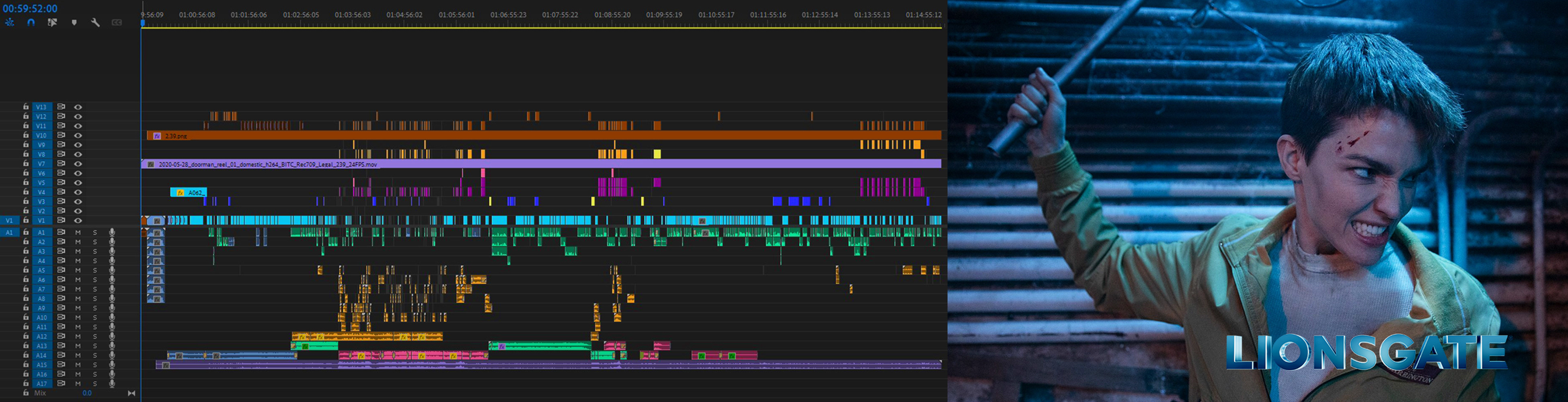This screenshot has width=1568, height=402.
Task: Open the caption track options CC icon
Action: 117,23
